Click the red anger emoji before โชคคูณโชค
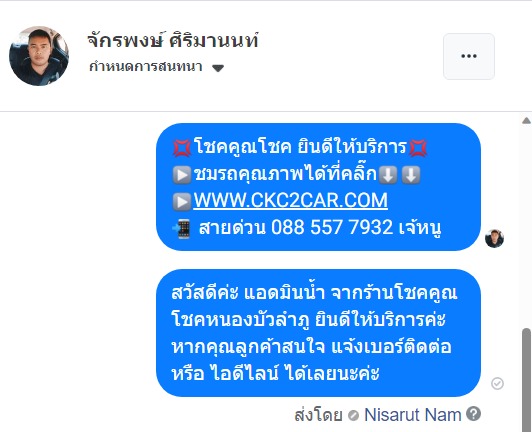The image size is (532, 432). click(x=182, y=148)
